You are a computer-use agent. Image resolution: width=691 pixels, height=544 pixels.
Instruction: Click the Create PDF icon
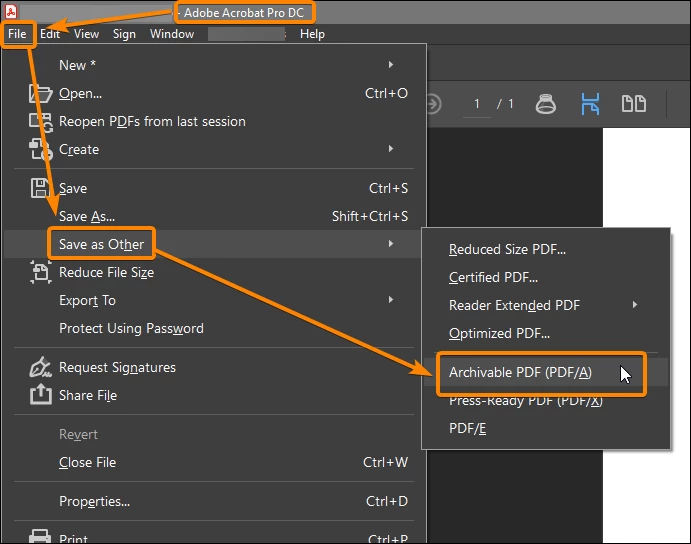tap(41, 149)
